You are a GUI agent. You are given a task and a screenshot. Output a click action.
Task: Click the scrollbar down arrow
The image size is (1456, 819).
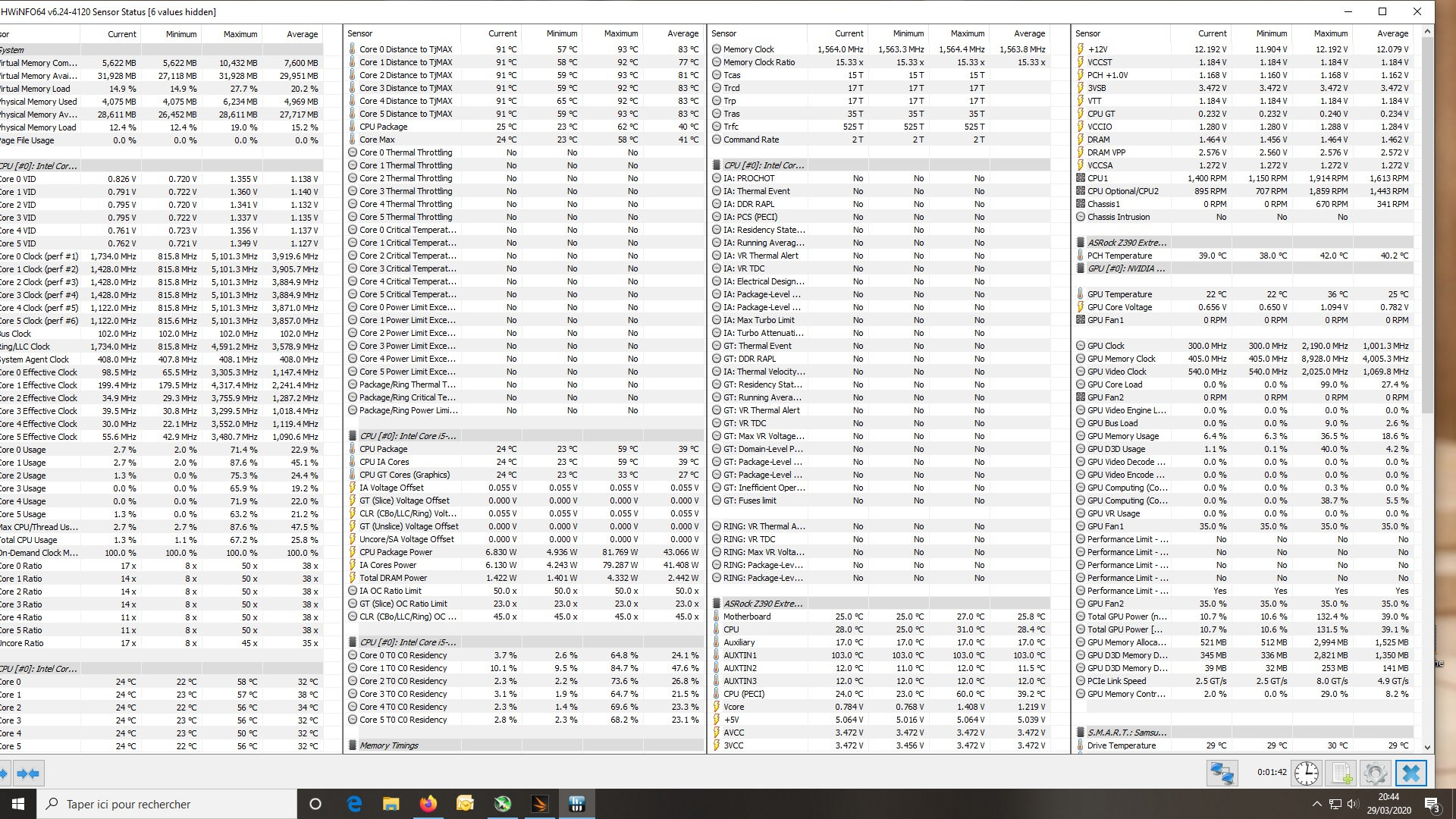coord(1427,747)
